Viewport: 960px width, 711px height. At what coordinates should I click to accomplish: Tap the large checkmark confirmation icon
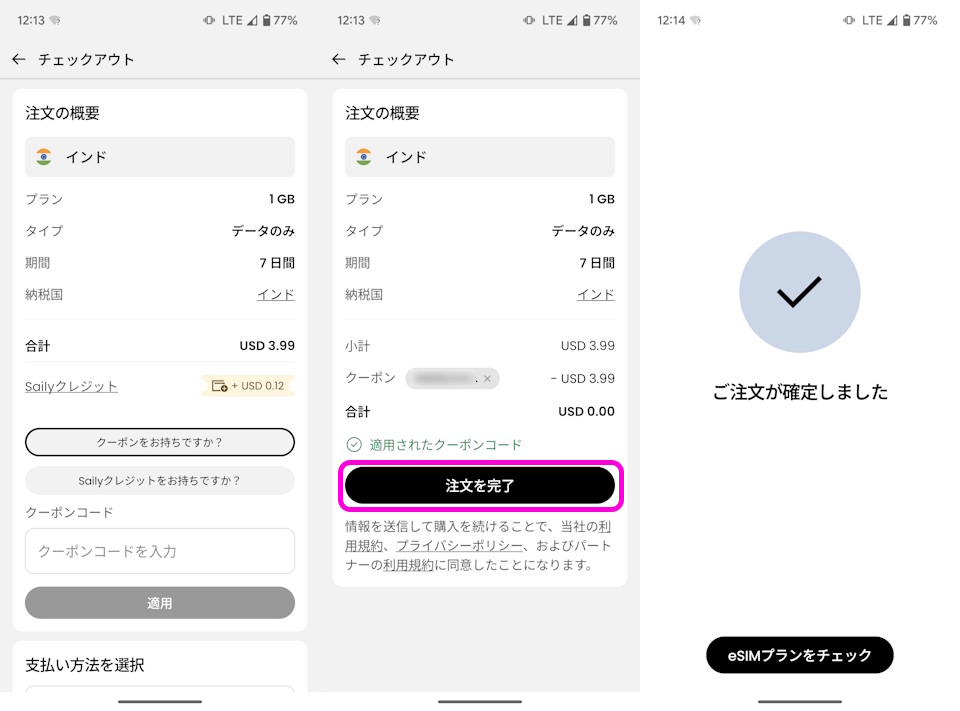[799, 292]
